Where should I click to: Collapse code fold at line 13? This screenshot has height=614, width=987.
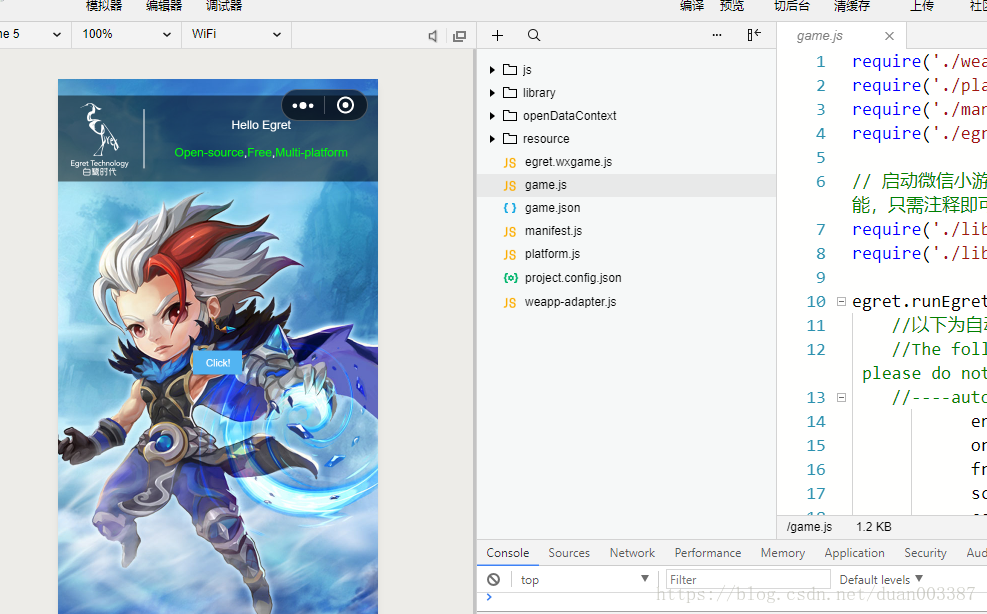point(841,397)
